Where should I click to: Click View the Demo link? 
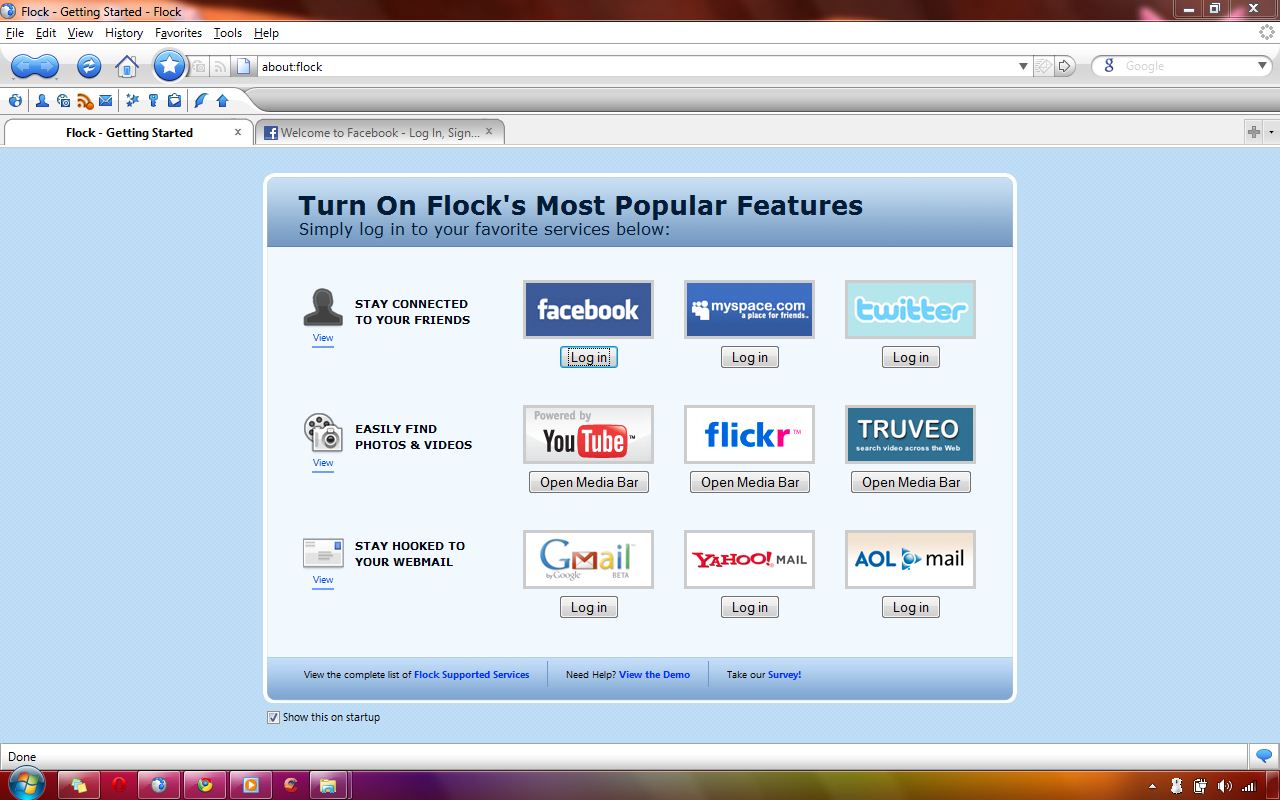(654, 675)
